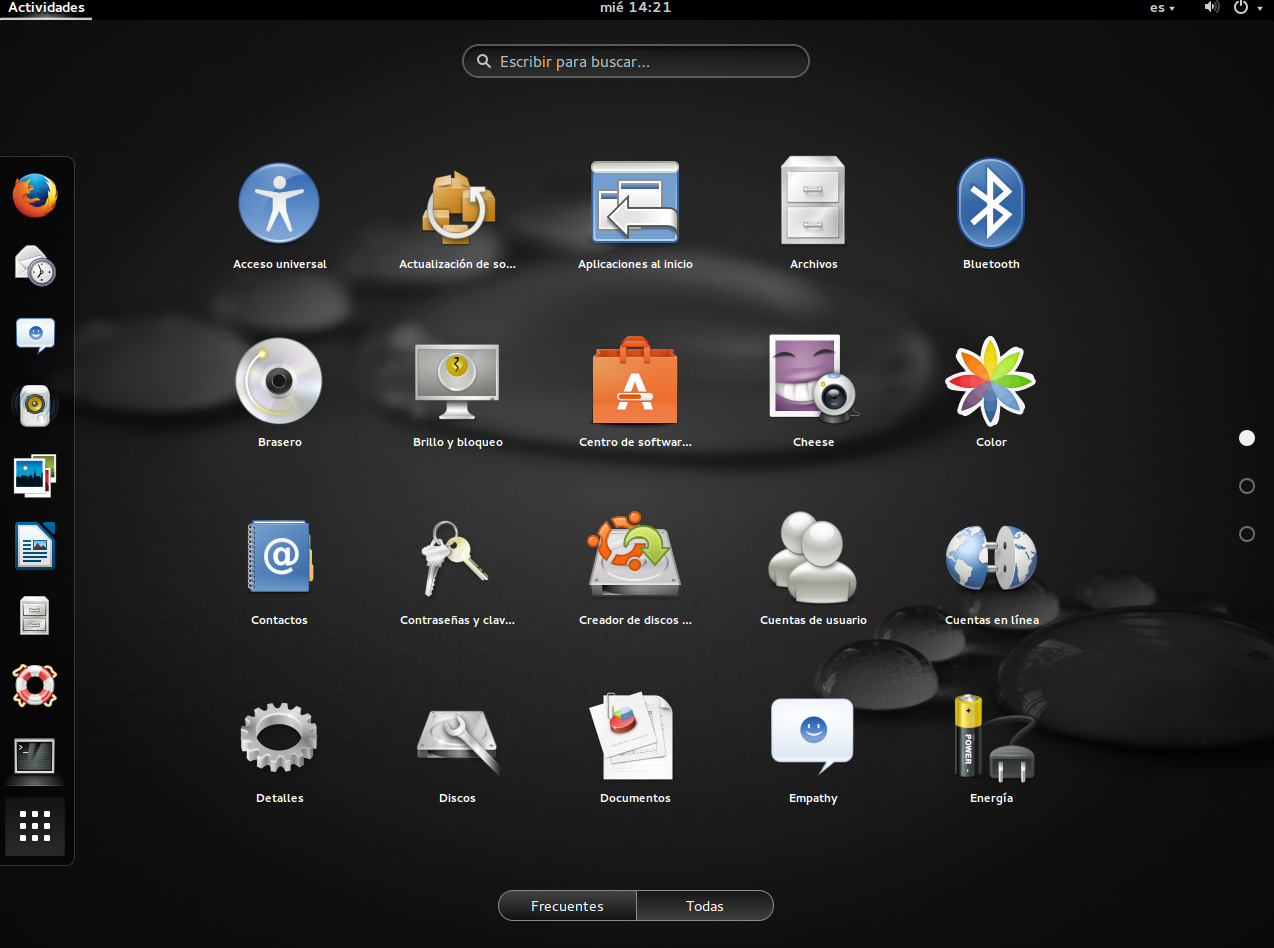Open the es keyboard layout menu
This screenshot has width=1274, height=948.
pyautogui.click(x=1162, y=8)
